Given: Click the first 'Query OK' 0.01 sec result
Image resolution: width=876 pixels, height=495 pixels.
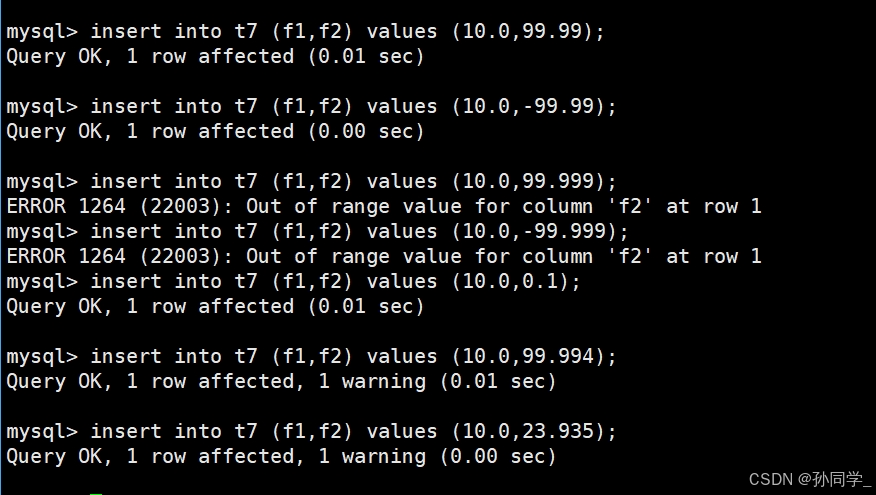Looking at the screenshot, I should click(x=215, y=56).
